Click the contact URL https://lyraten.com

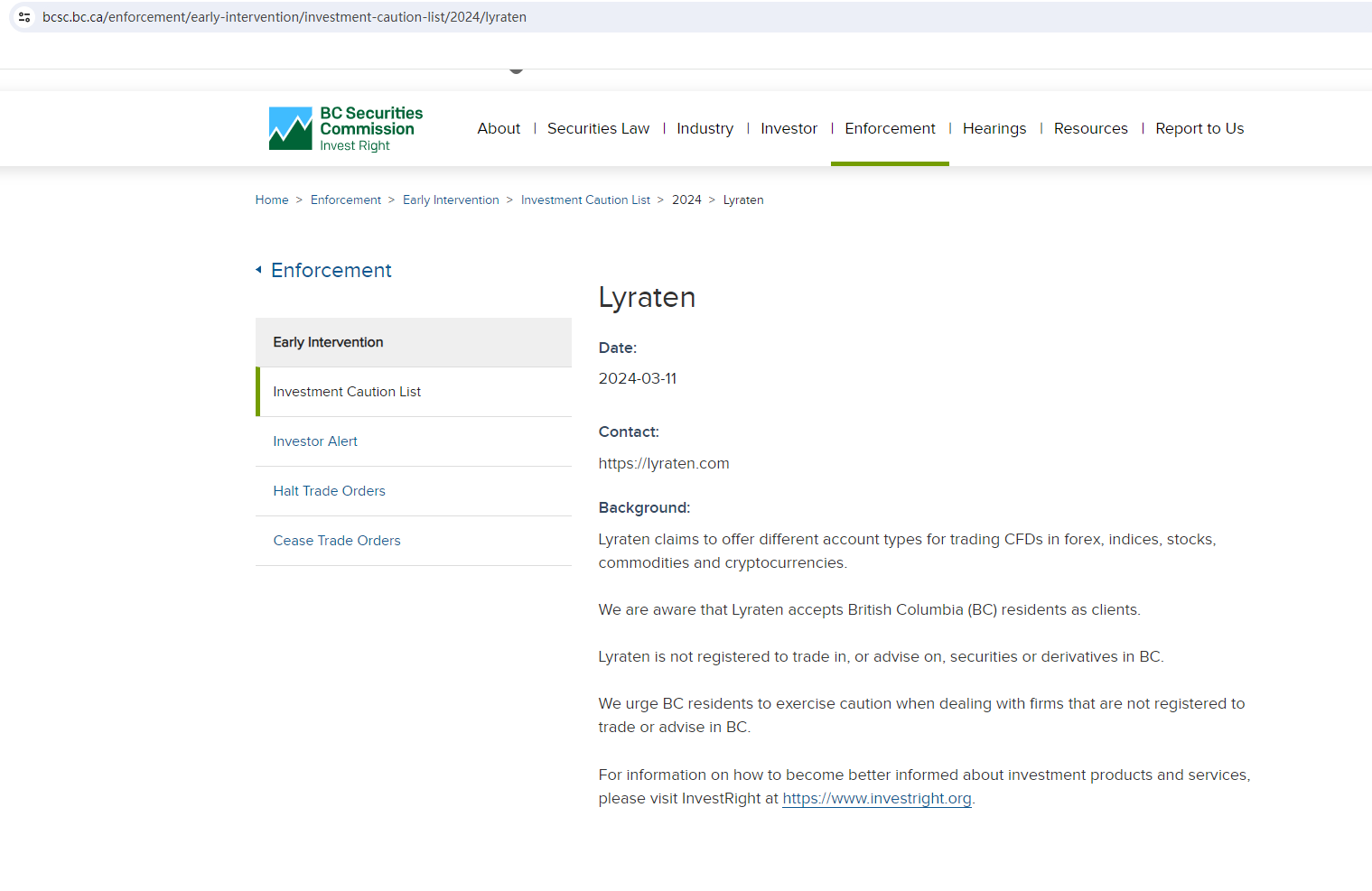pos(664,463)
